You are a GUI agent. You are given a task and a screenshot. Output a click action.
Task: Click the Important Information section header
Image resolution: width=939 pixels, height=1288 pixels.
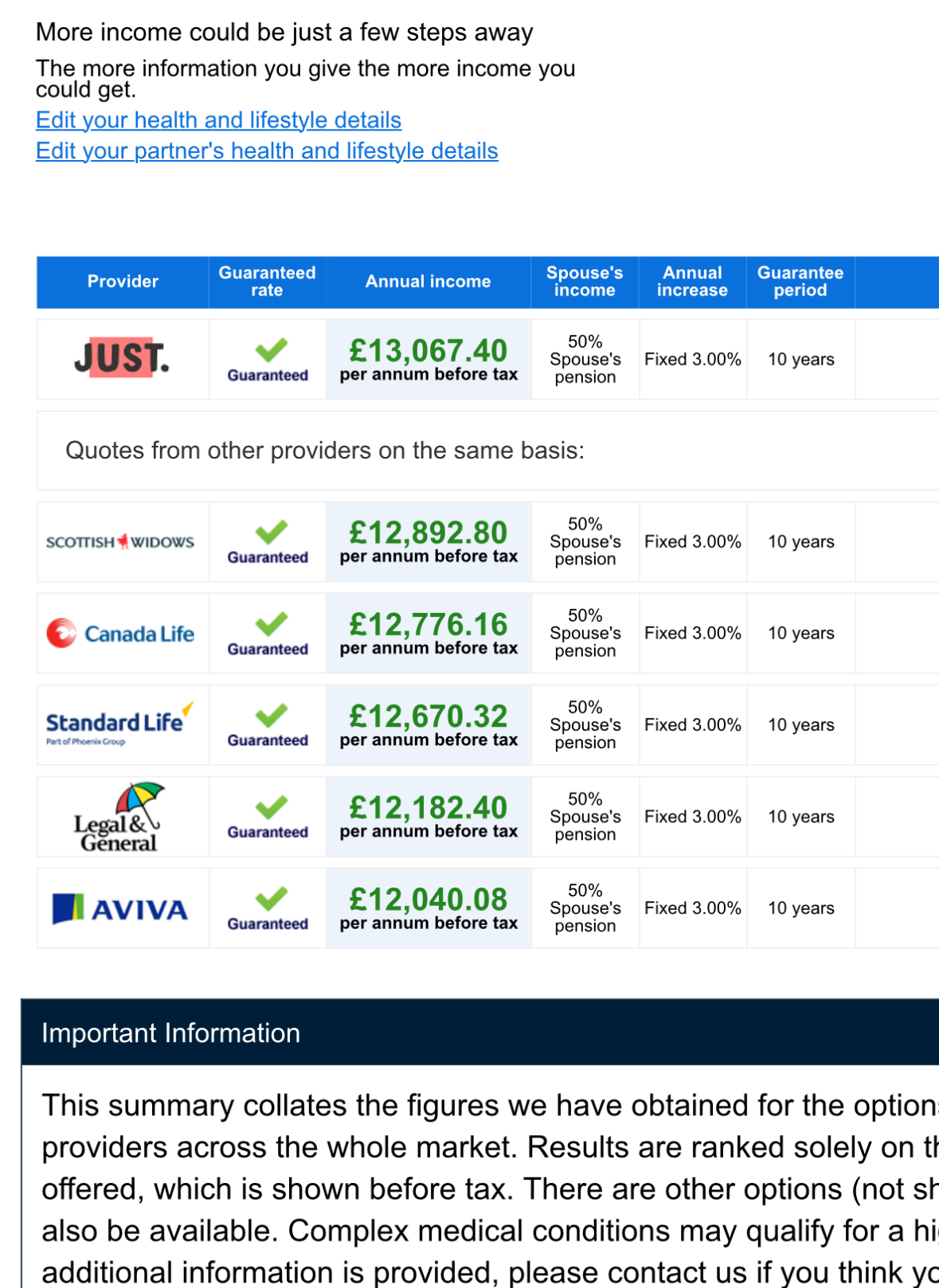pos(171,1033)
